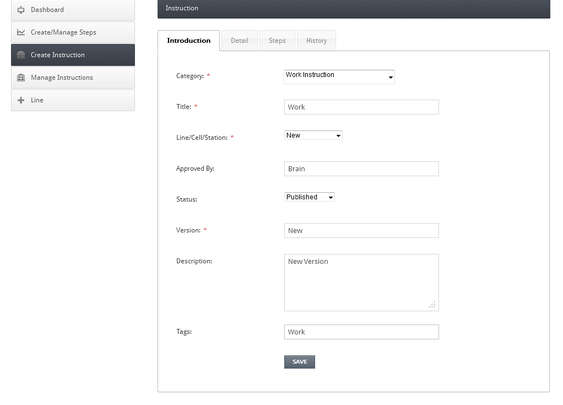Open Dashboard from the sidebar
The image size is (563, 405).
tap(73, 10)
